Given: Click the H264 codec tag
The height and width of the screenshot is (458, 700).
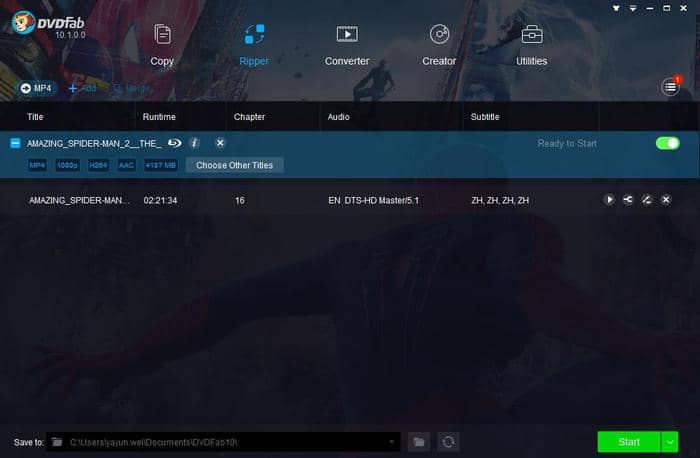Looking at the screenshot, I should click(x=98, y=165).
